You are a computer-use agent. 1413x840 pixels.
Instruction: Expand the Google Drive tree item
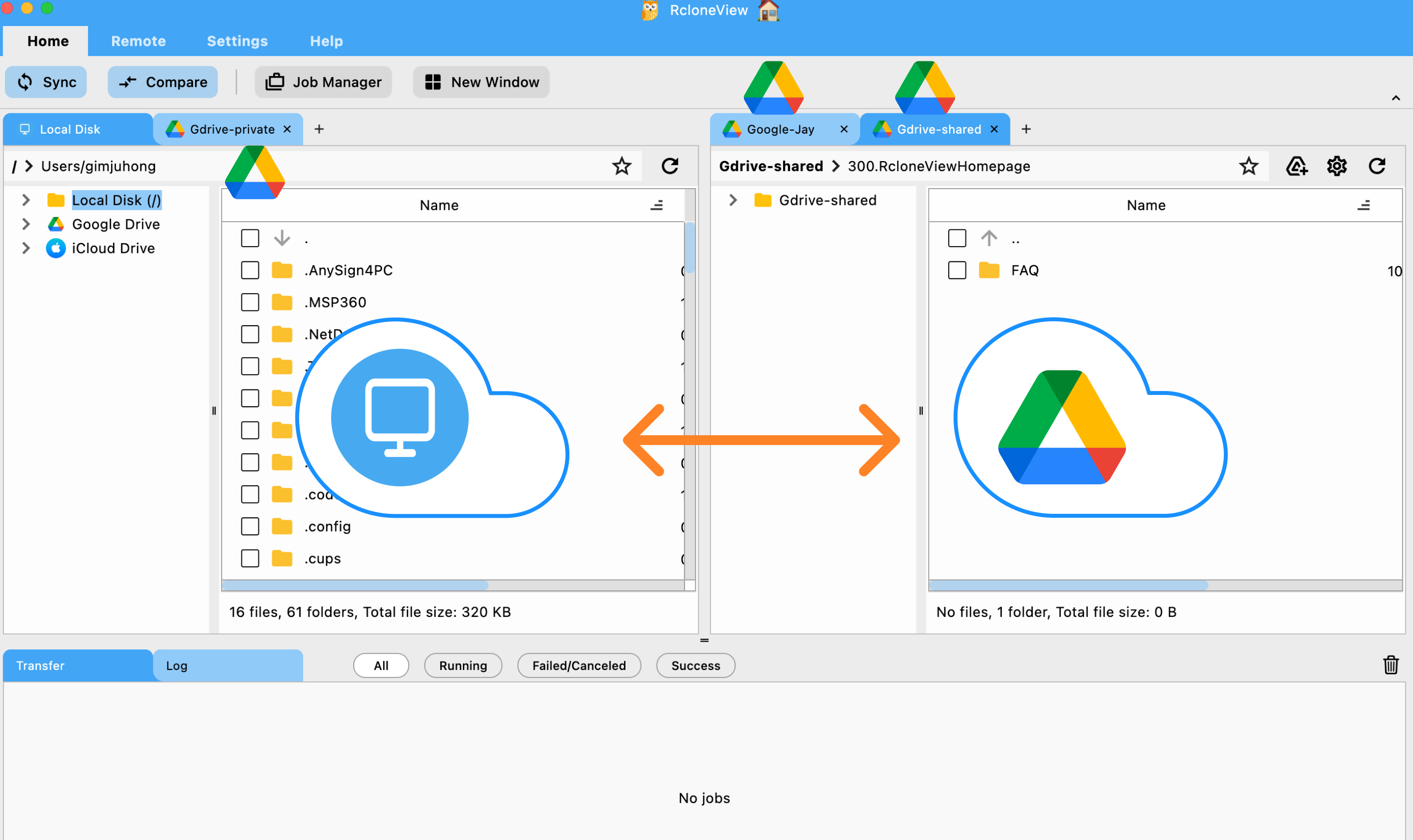pos(26,224)
